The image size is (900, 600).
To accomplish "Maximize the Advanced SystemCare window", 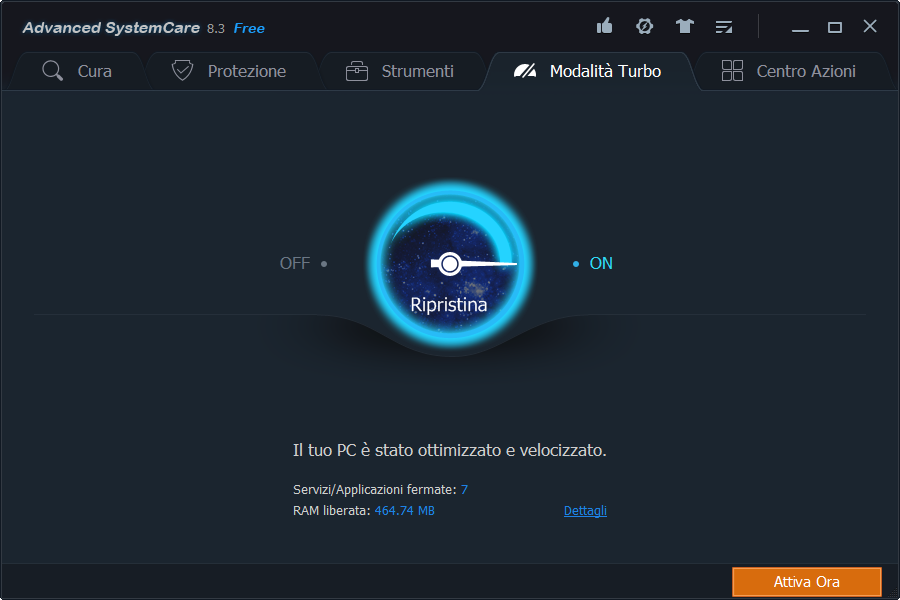I will (x=835, y=27).
